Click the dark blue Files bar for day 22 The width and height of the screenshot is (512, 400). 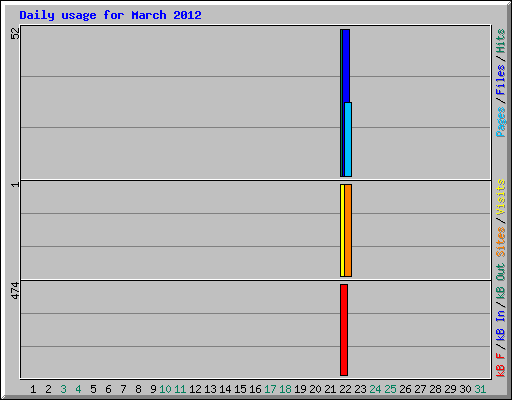346,66
